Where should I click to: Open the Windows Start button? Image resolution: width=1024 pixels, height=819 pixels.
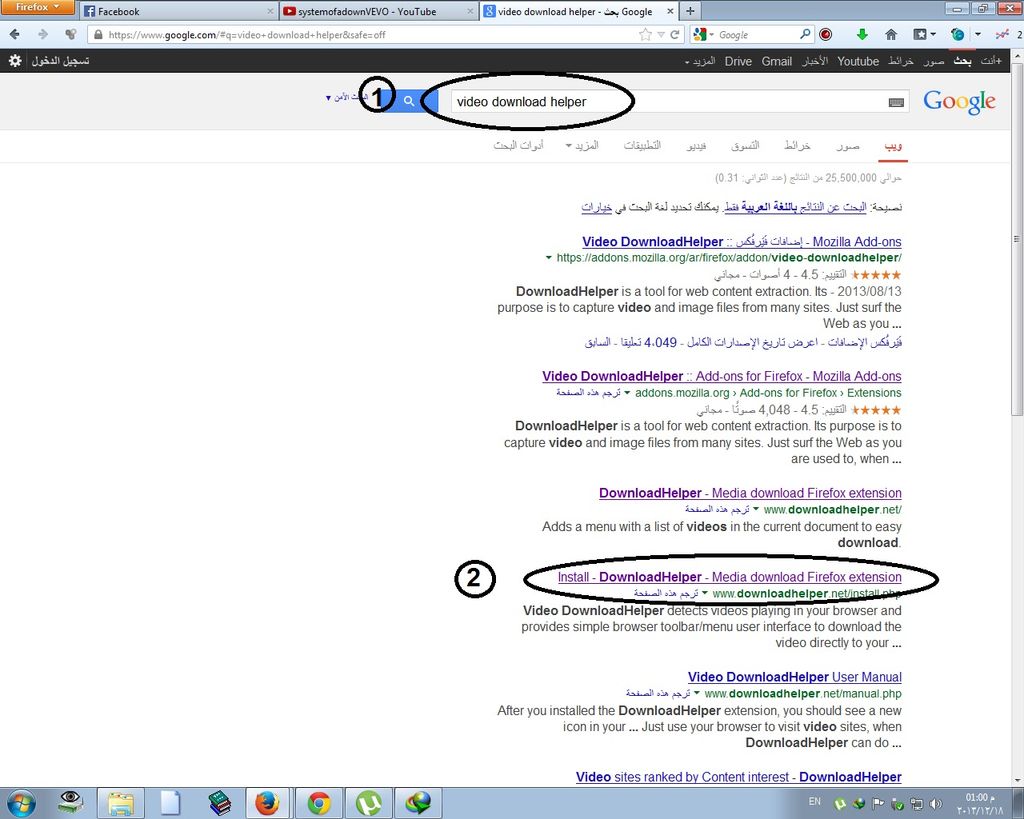[x=21, y=803]
